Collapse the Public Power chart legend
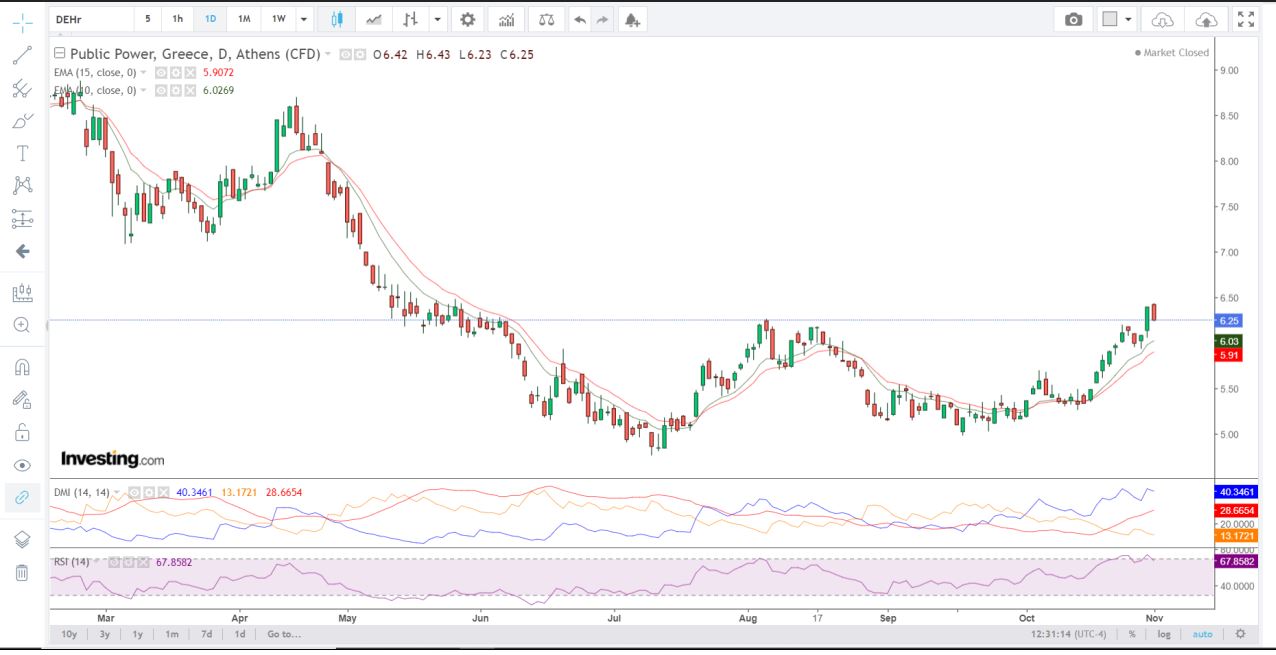Image resolution: width=1276 pixels, height=655 pixels. [60, 54]
